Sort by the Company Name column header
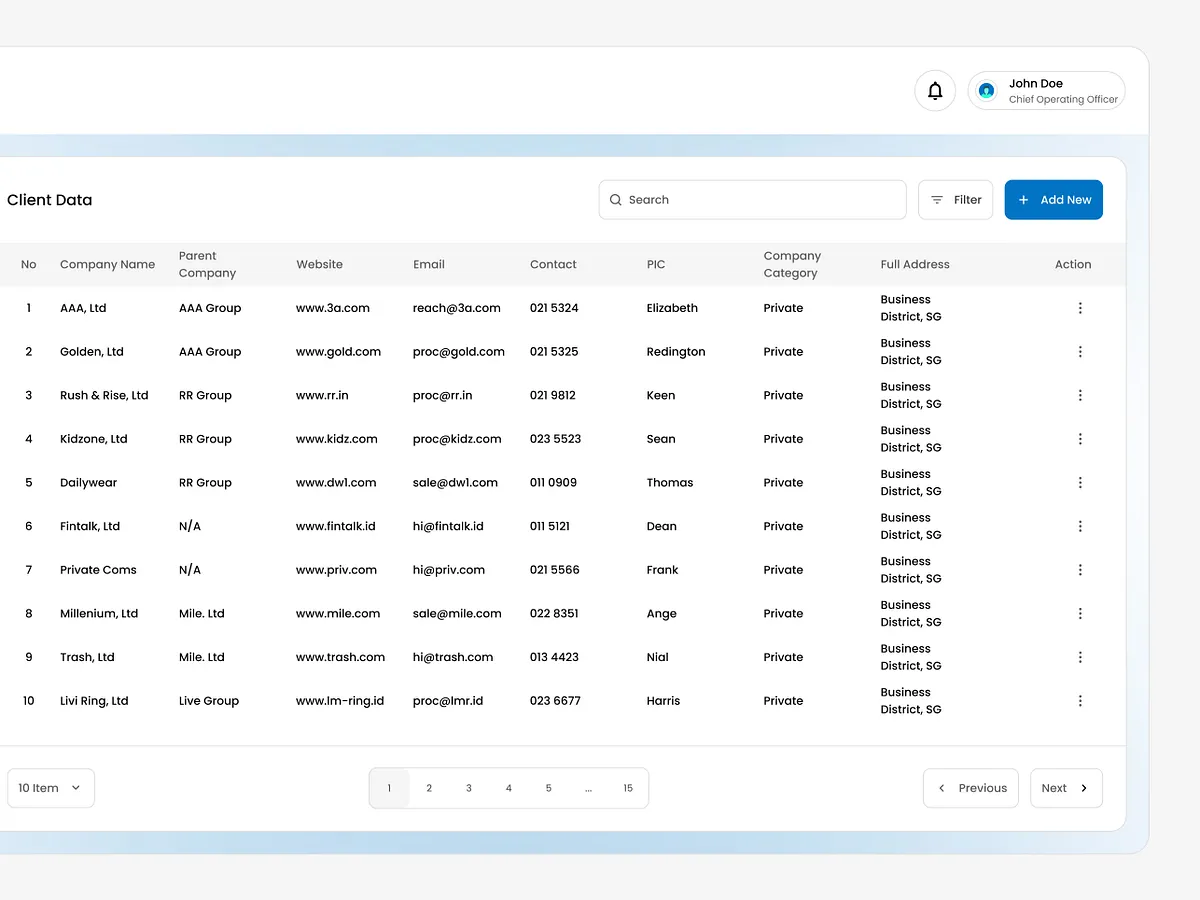The image size is (1200, 900). 107,265
